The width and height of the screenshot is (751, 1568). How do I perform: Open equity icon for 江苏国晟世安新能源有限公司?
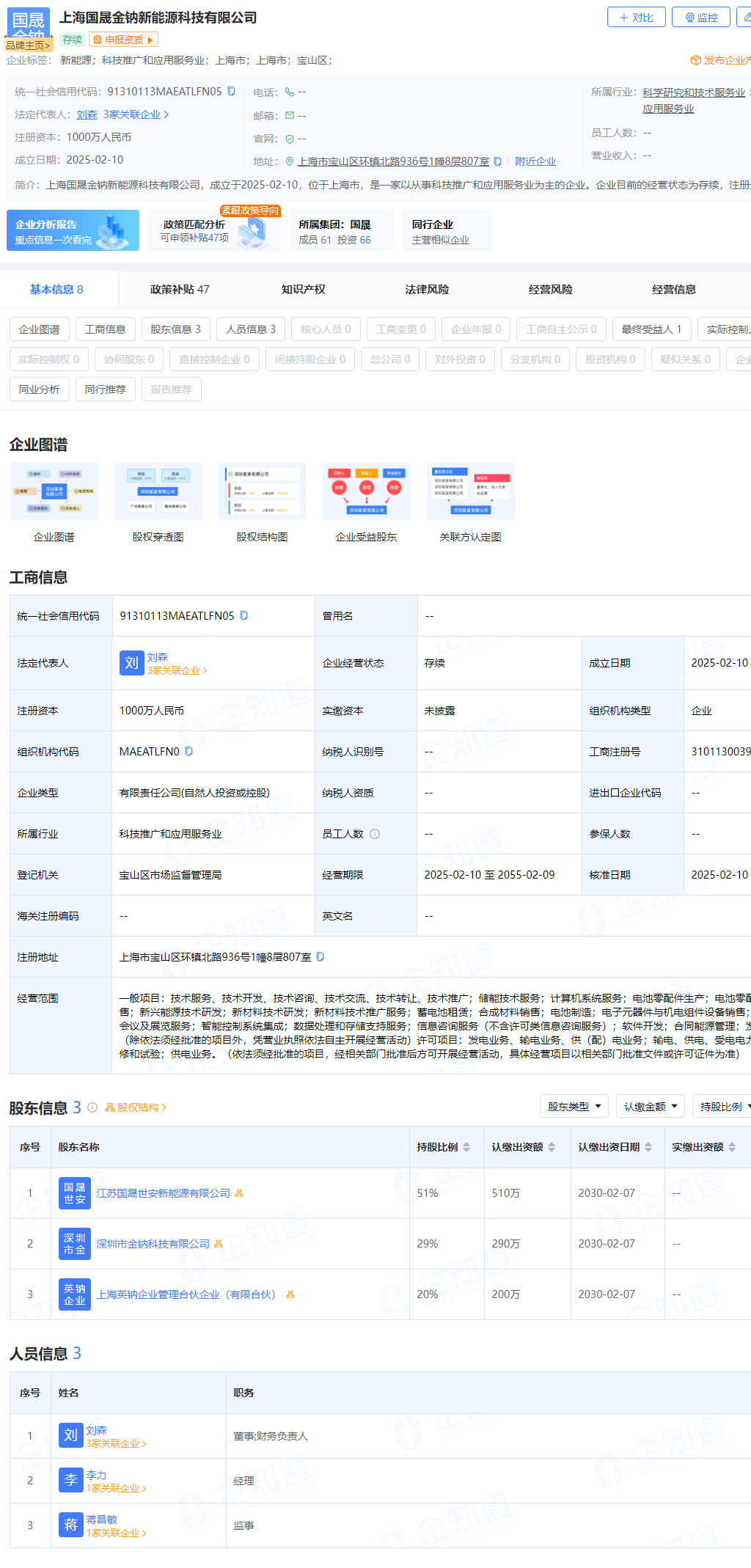[239, 1193]
